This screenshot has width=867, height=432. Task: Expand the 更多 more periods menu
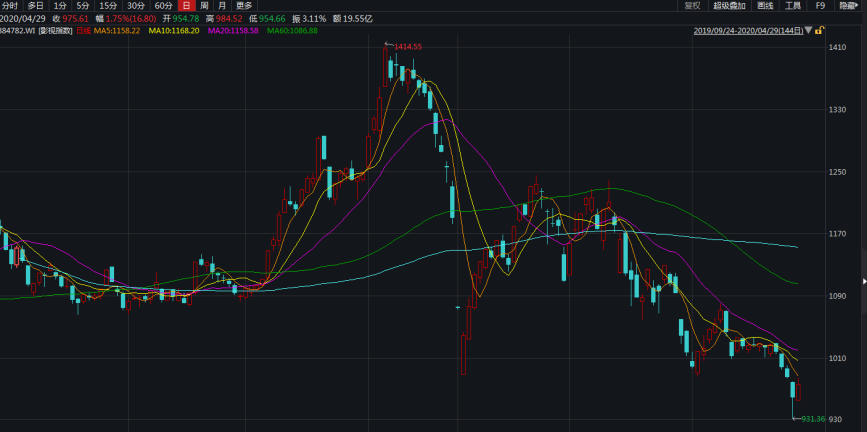[244, 6]
